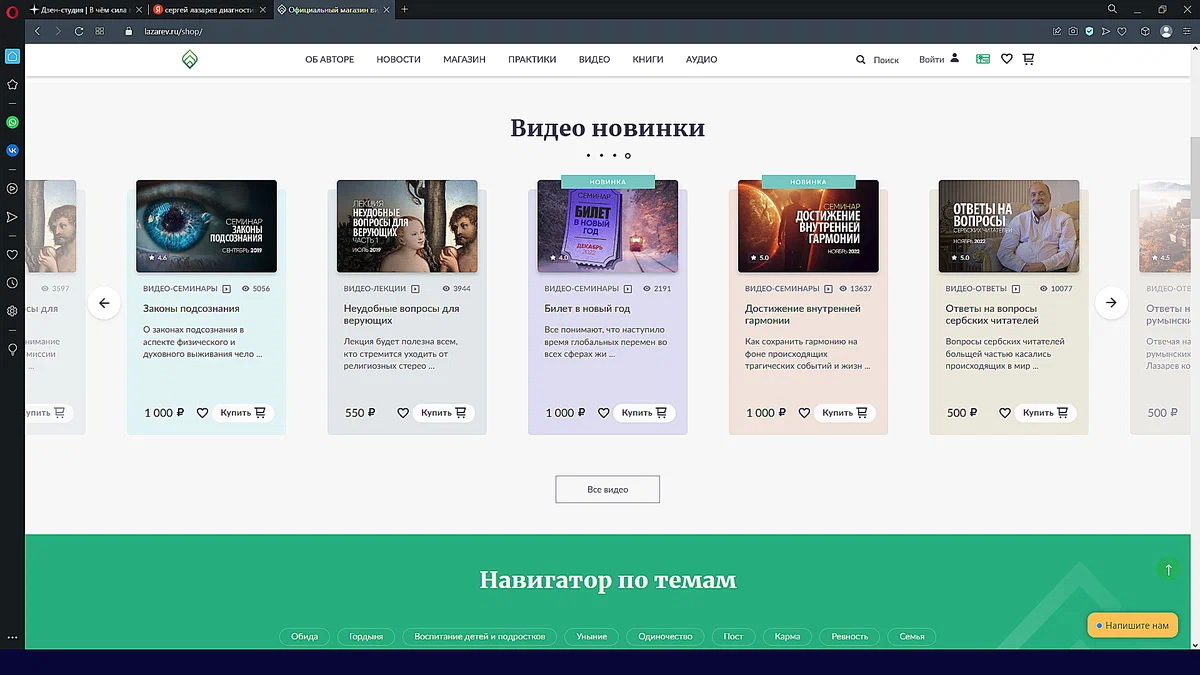Open WhatsApp from the Opera sidebar
The height and width of the screenshot is (675, 1200).
coord(12,121)
